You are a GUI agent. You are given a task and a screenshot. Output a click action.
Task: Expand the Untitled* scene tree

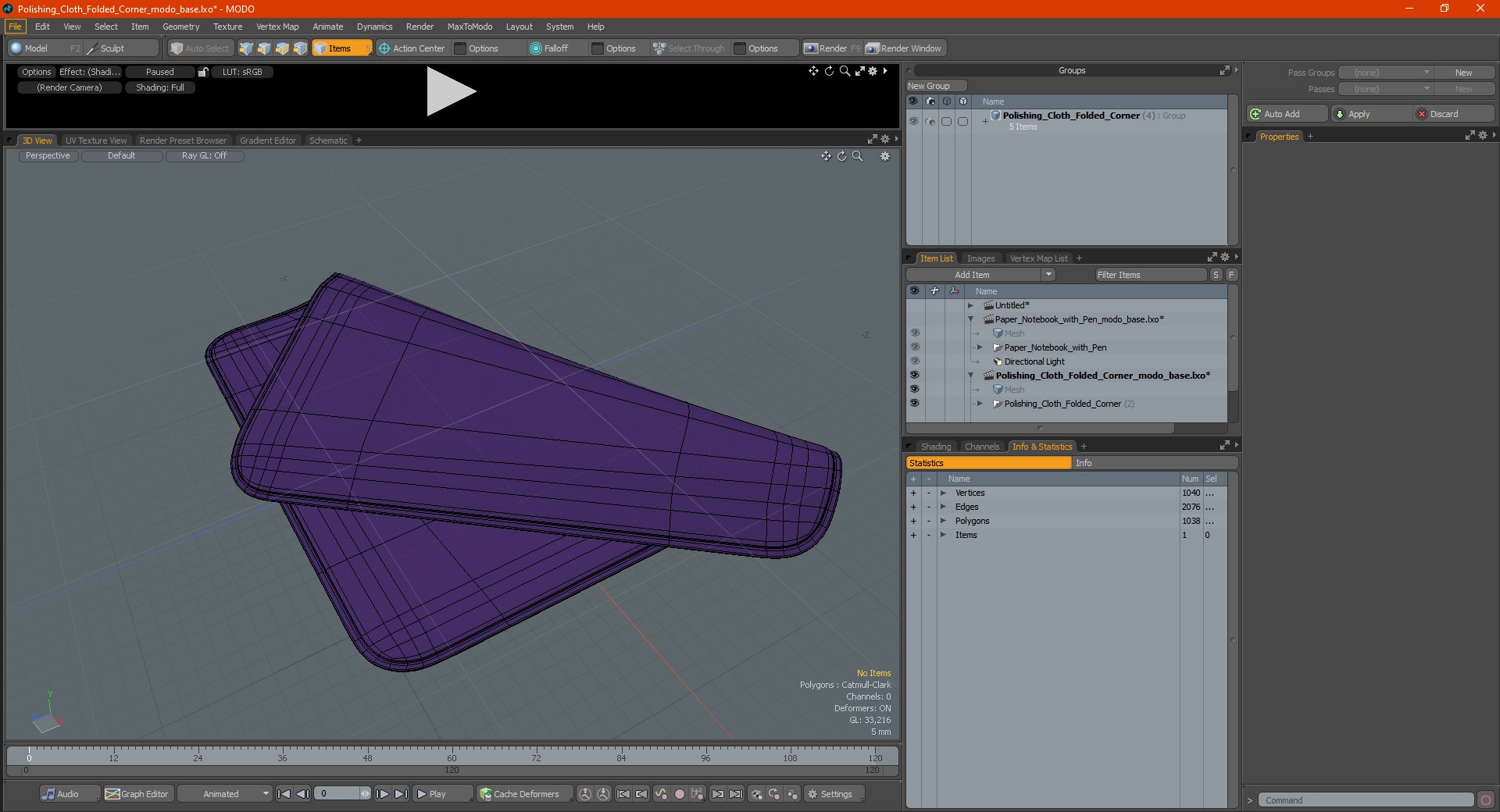coord(971,305)
